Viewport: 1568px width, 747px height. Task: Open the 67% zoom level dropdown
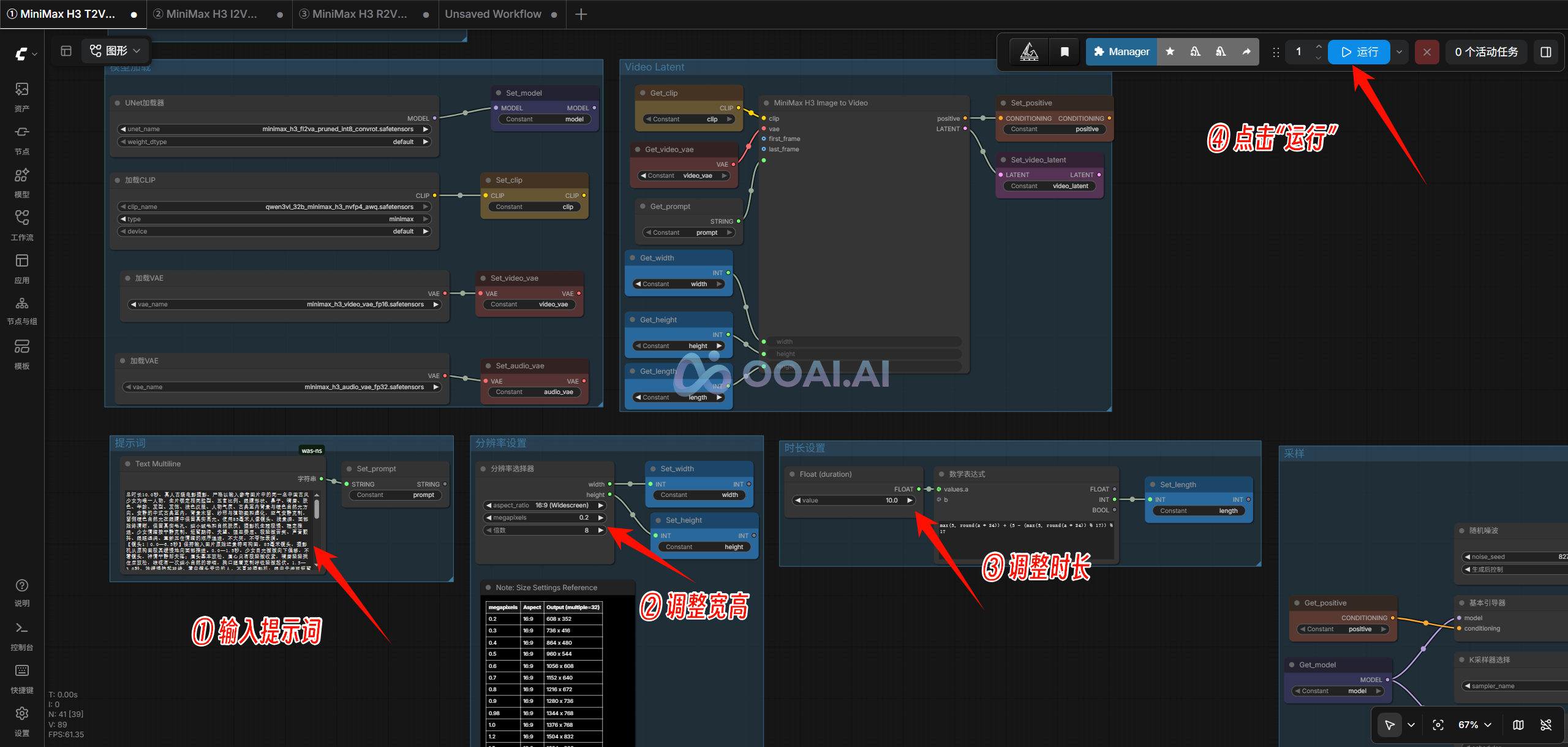click(1474, 725)
